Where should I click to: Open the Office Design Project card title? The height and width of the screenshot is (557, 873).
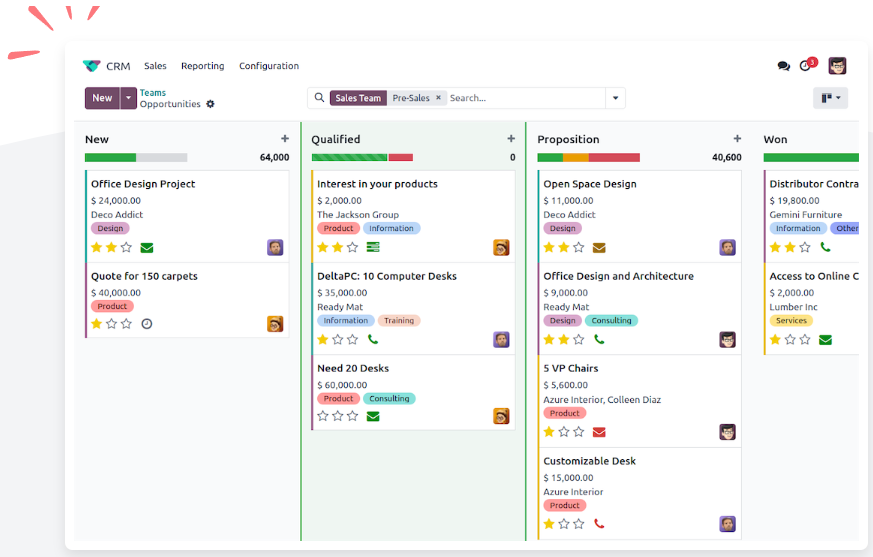click(x=143, y=184)
